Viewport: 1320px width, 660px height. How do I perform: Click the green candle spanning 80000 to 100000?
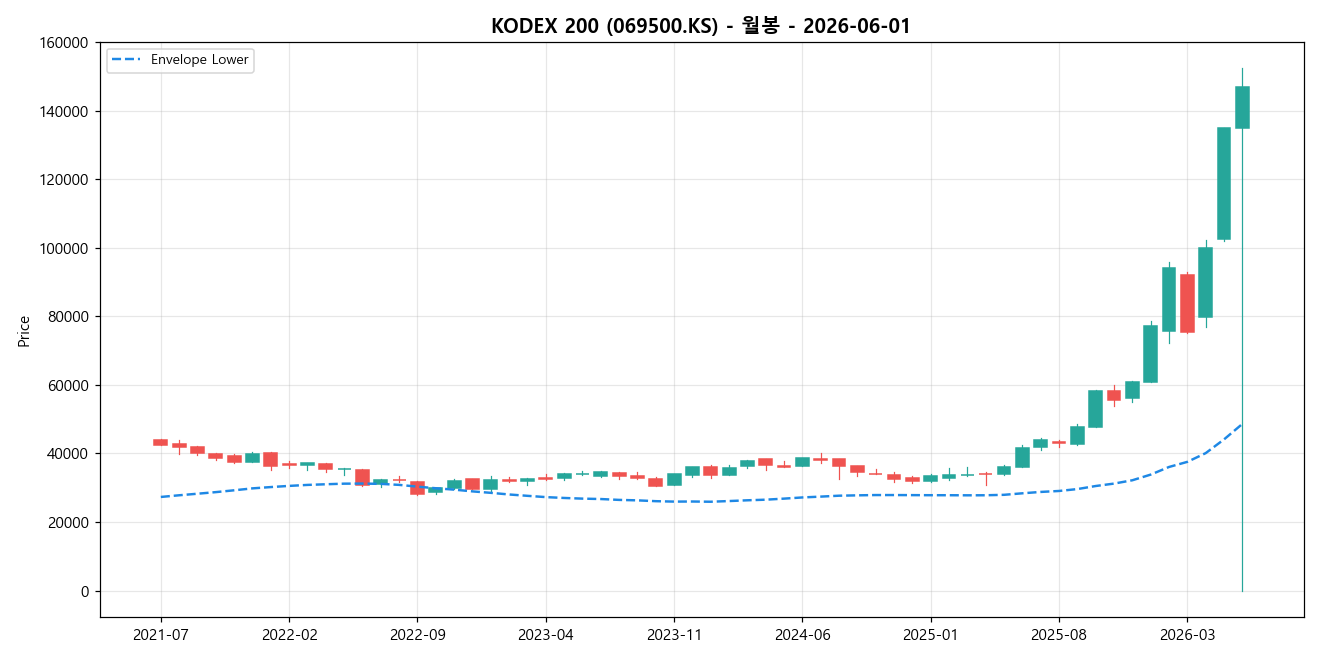pyautogui.click(x=1205, y=282)
